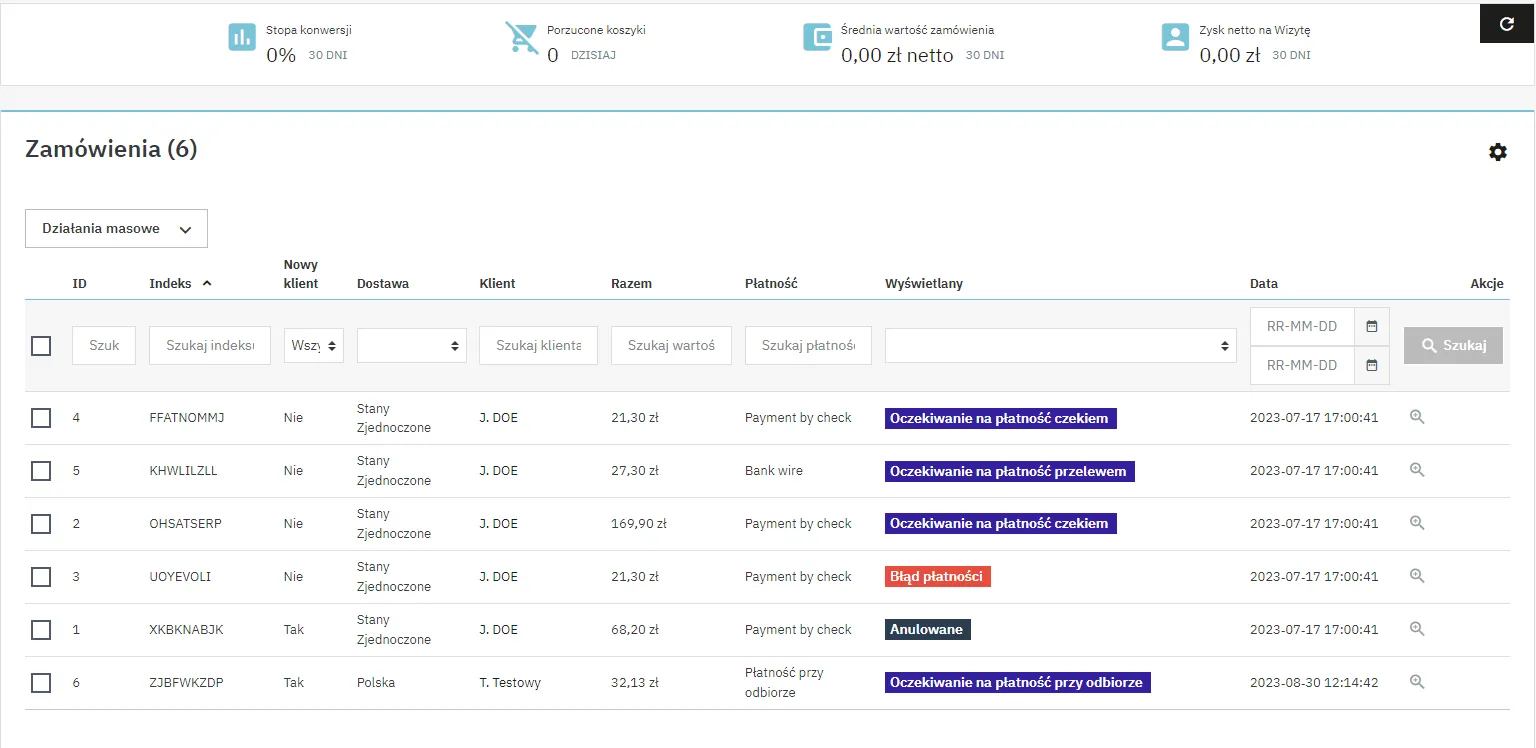View order FFATNOMMJ with magnifier icon
Image resolution: width=1536 pixels, height=748 pixels.
coord(1416,417)
